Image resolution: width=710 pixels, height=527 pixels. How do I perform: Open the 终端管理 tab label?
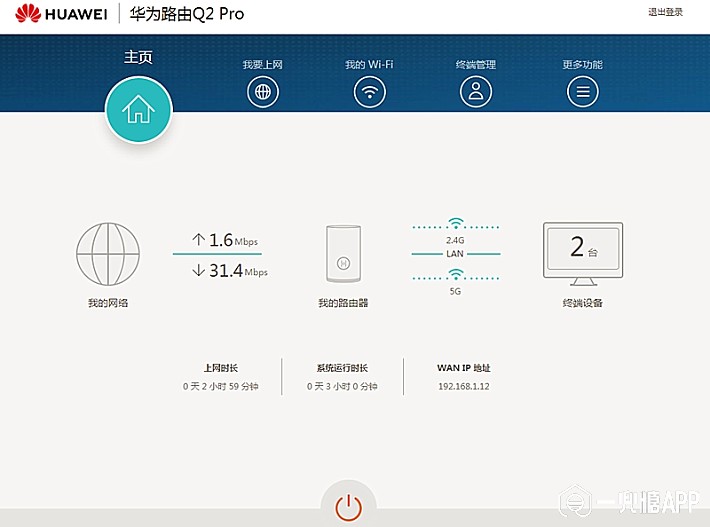(476, 65)
